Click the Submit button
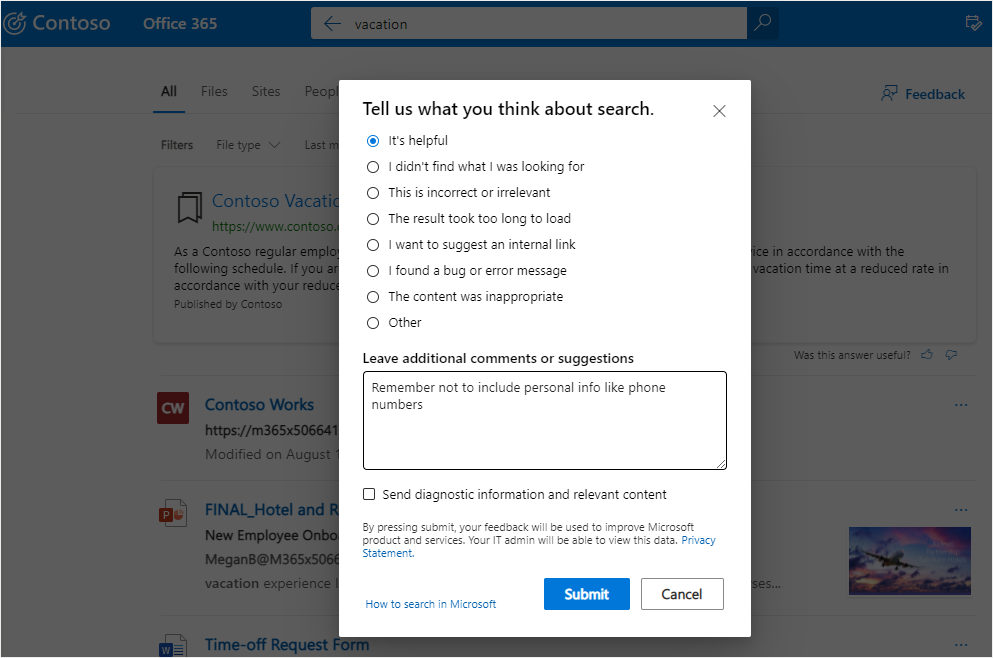The width and height of the screenshot is (993, 658). click(586, 594)
